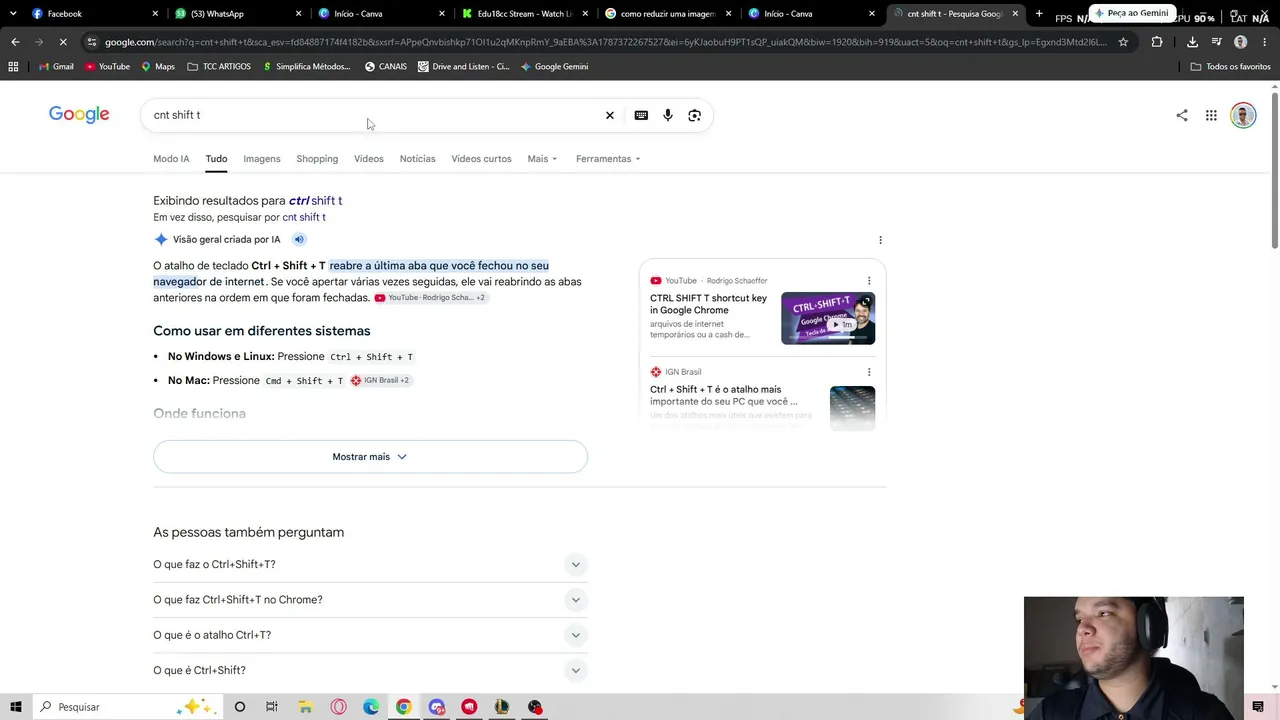Close the WhatsApp browser tab

[299, 14]
